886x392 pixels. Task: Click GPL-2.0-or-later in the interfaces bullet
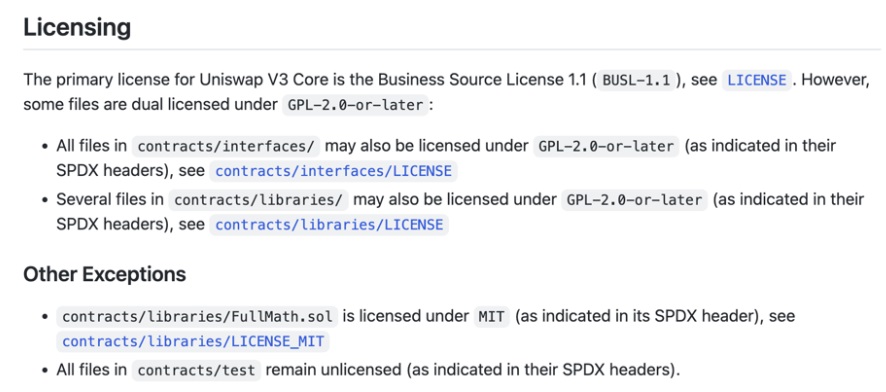coord(606,146)
